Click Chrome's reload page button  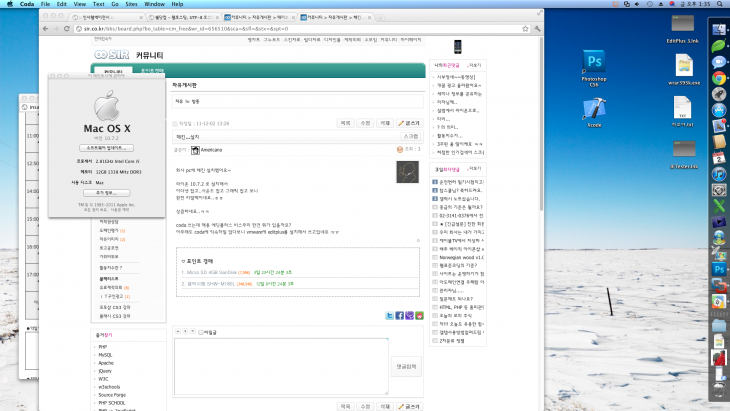pos(67,28)
